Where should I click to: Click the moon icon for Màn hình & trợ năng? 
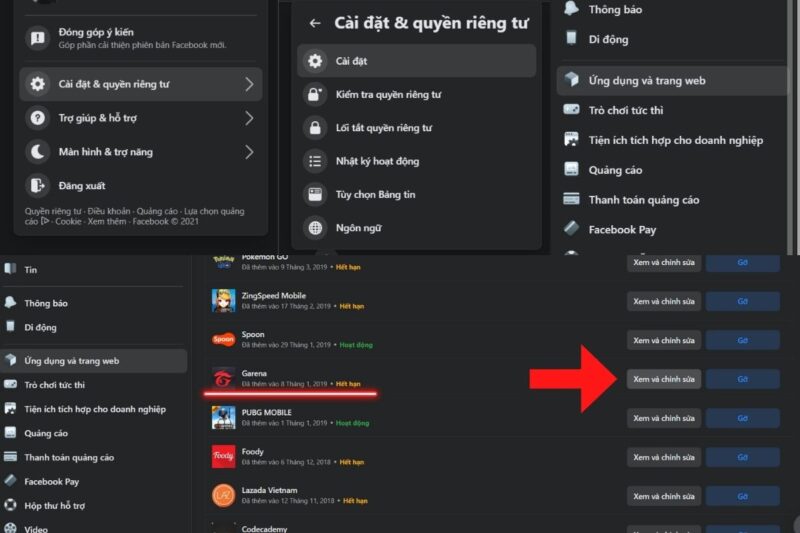click(37, 152)
